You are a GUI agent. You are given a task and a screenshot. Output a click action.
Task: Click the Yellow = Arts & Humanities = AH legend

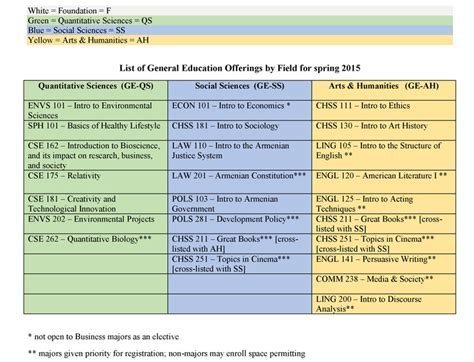[x=240, y=40]
